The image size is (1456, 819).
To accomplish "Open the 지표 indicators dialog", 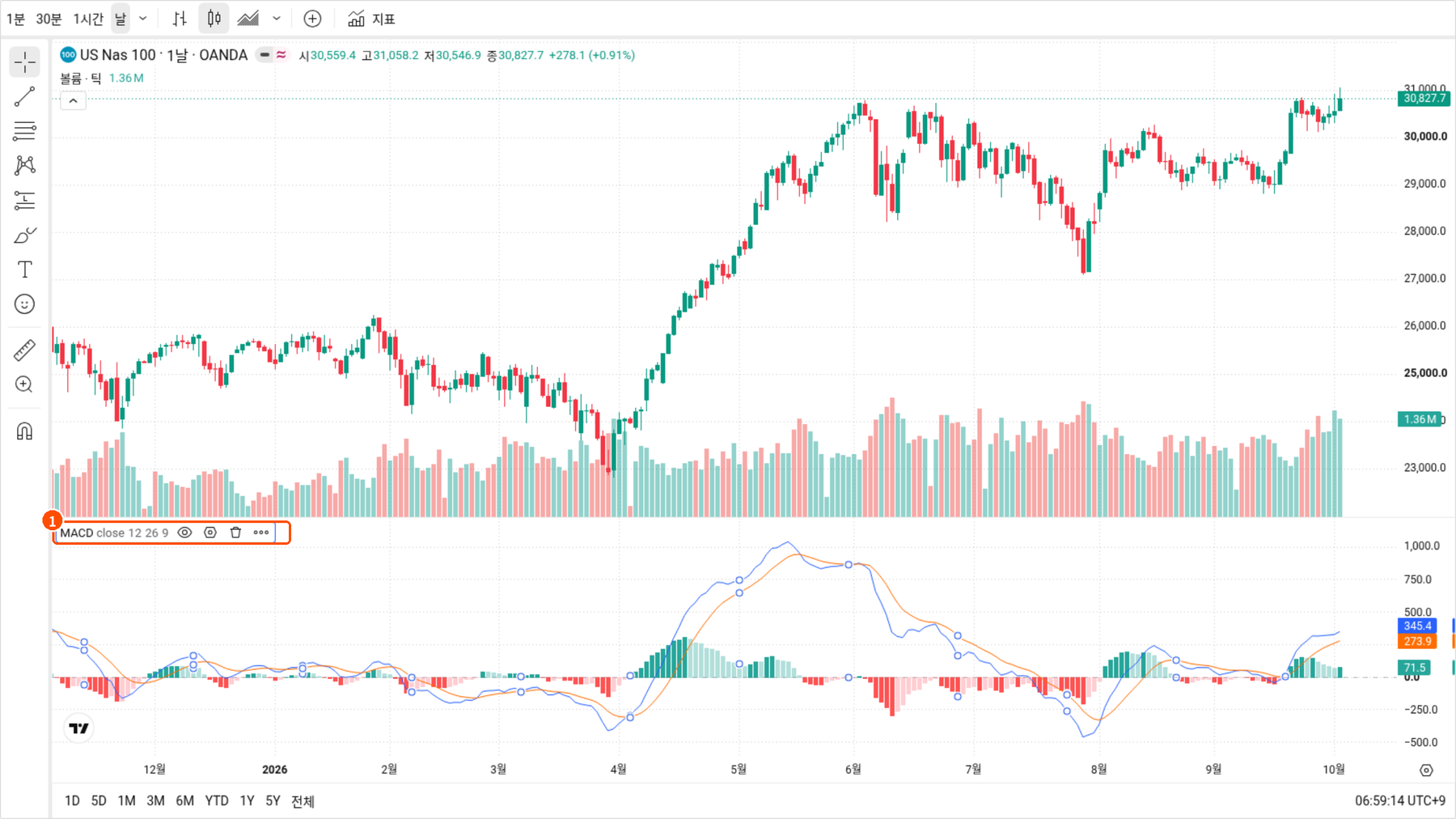I will tap(371, 19).
